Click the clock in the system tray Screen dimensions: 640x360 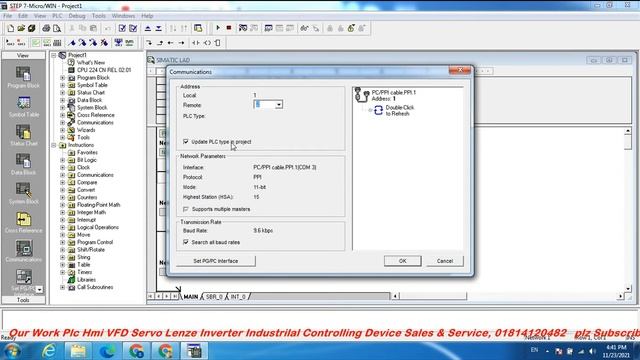616,351
